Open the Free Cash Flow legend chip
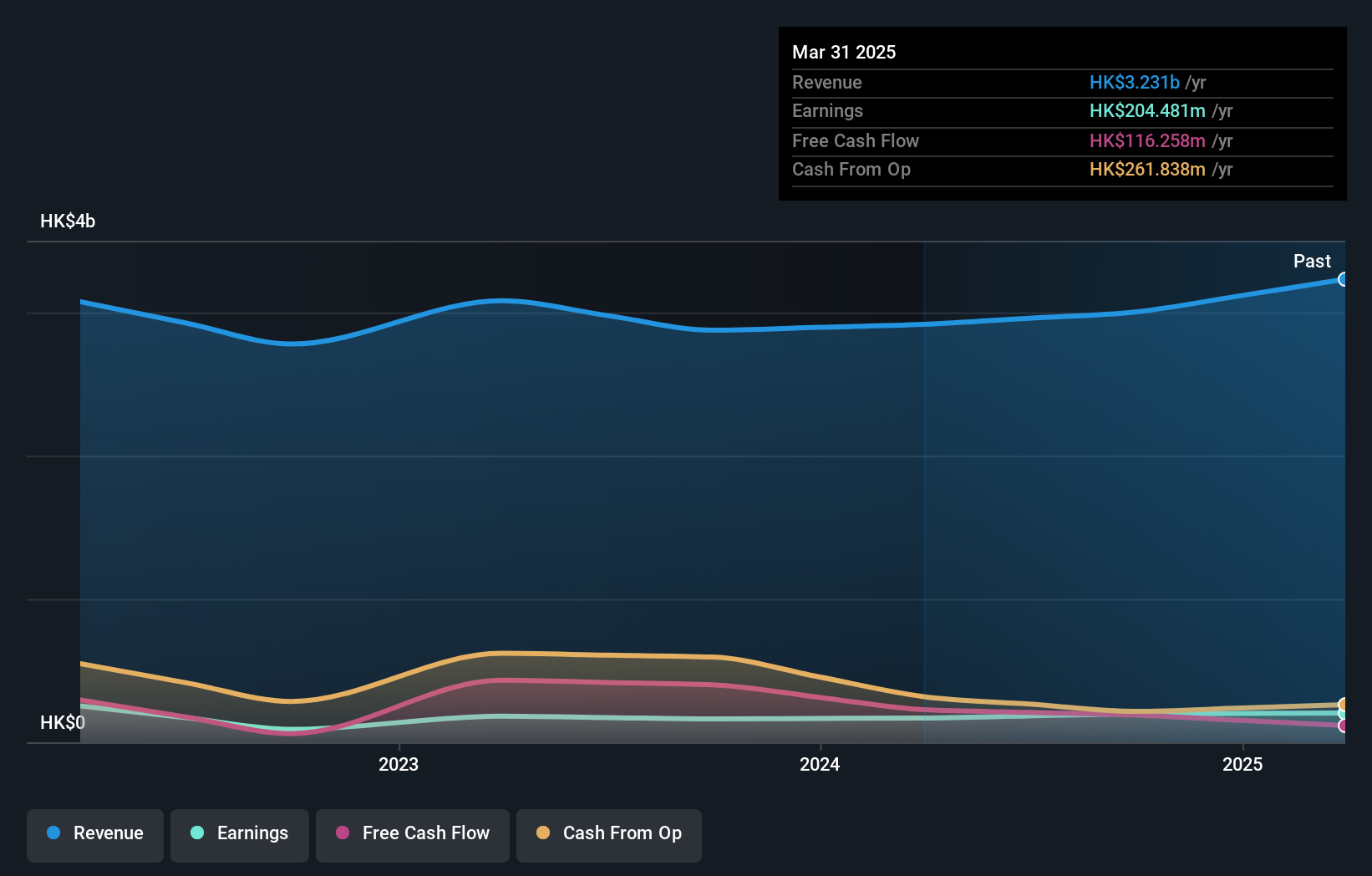Image resolution: width=1372 pixels, height=876 pixels. (x=412, y=833)
